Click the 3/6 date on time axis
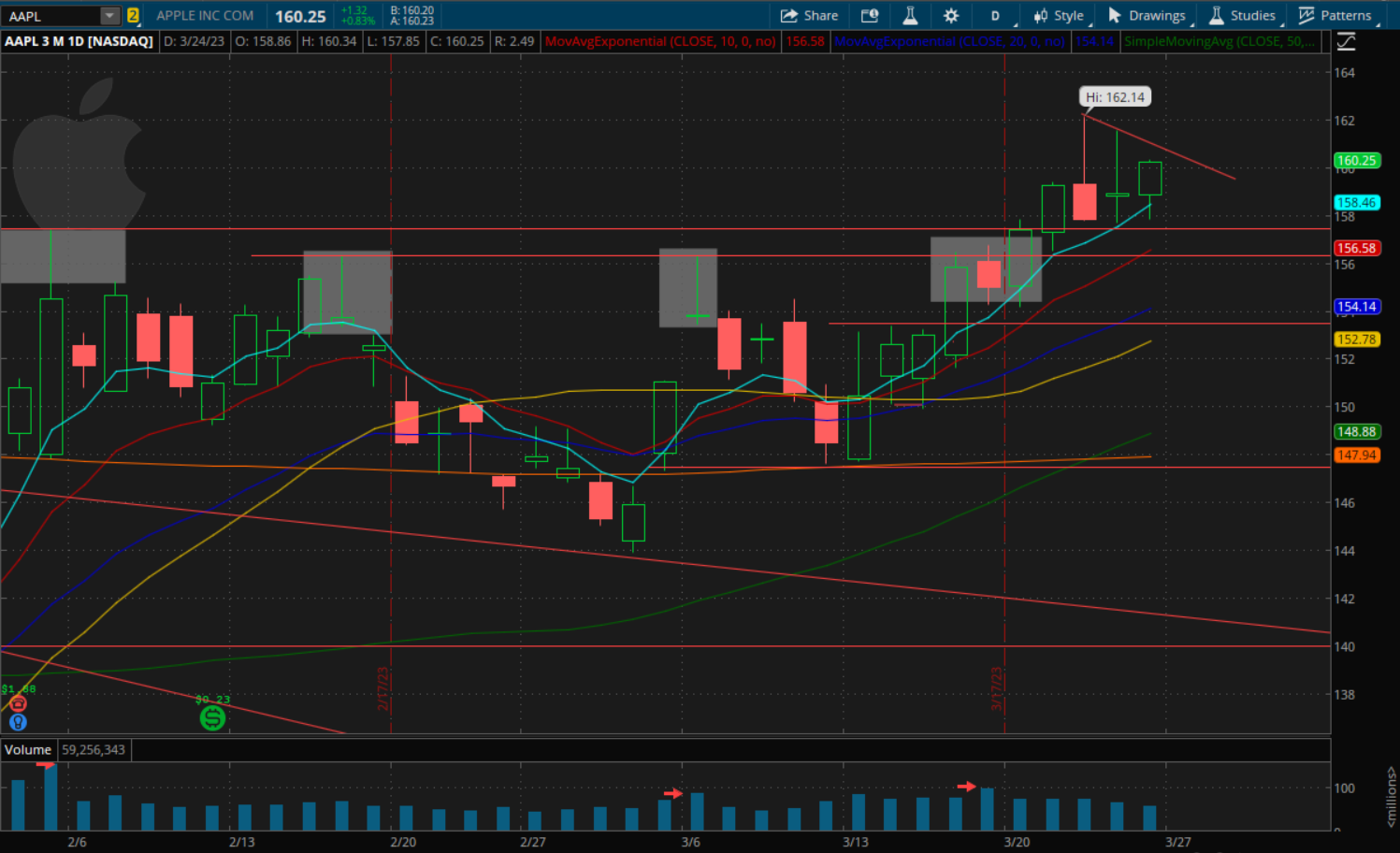Viewport: 1400px width, 853px height. click(x=690, y=842)
